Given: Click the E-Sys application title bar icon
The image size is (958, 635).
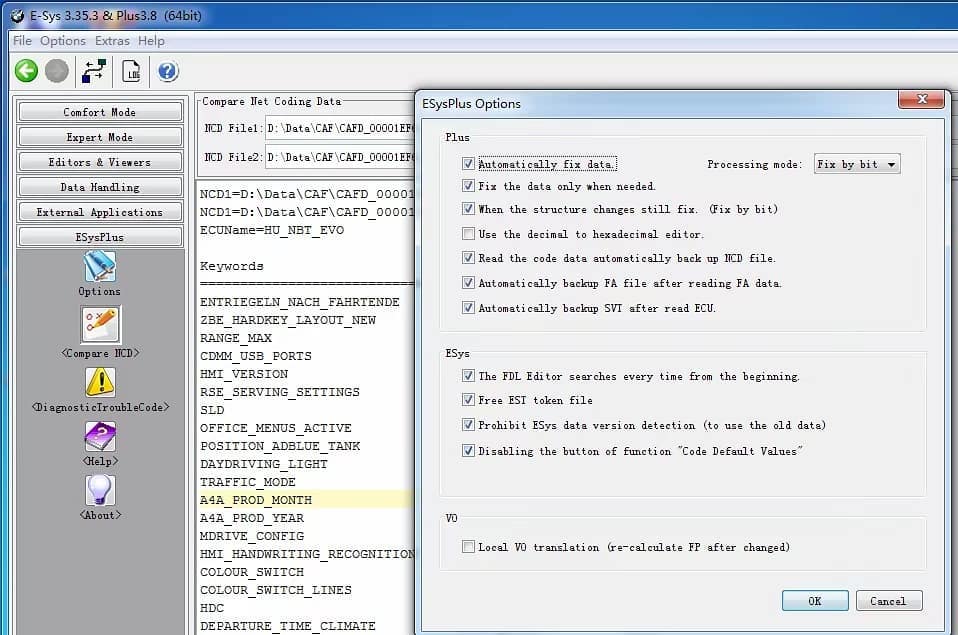Looking at the screenshot, I should (x=18, y=16).
